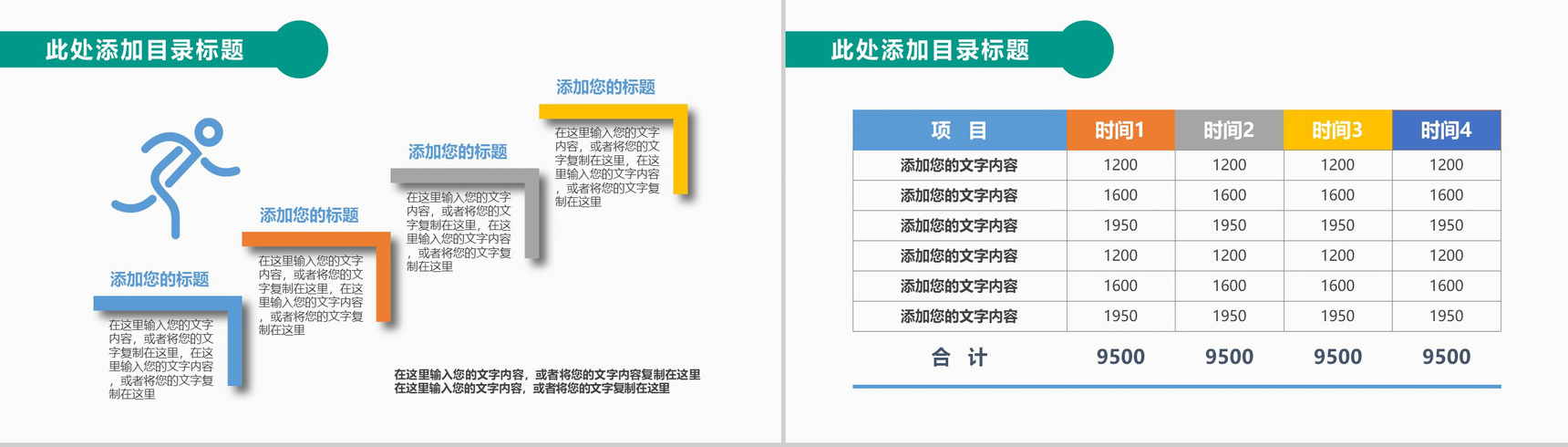The width and height of the screenshot is (1568, 447).
Task: Click the blue running figure icon
Action: tap(175, 176)
